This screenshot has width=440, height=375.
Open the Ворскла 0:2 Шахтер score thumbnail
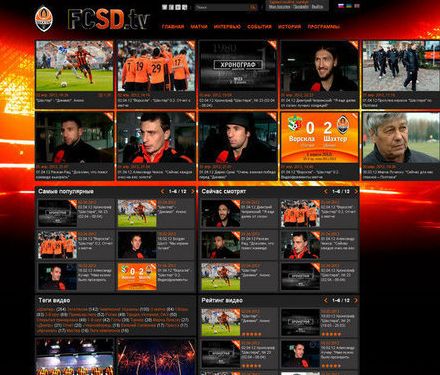click(x=319, y=137)
